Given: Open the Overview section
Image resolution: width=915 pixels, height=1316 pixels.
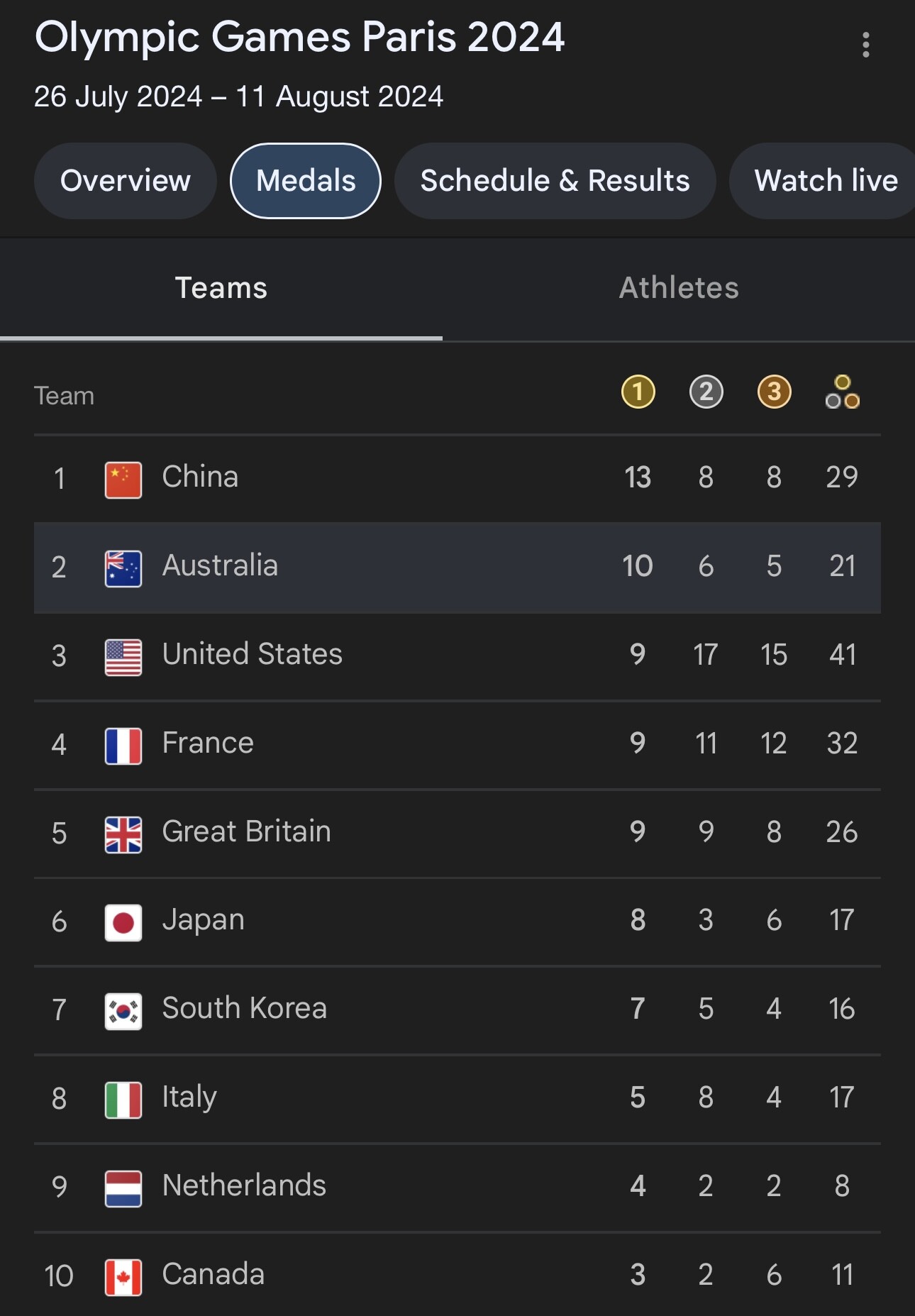Looking at the screenshot, I should (126, 181).
